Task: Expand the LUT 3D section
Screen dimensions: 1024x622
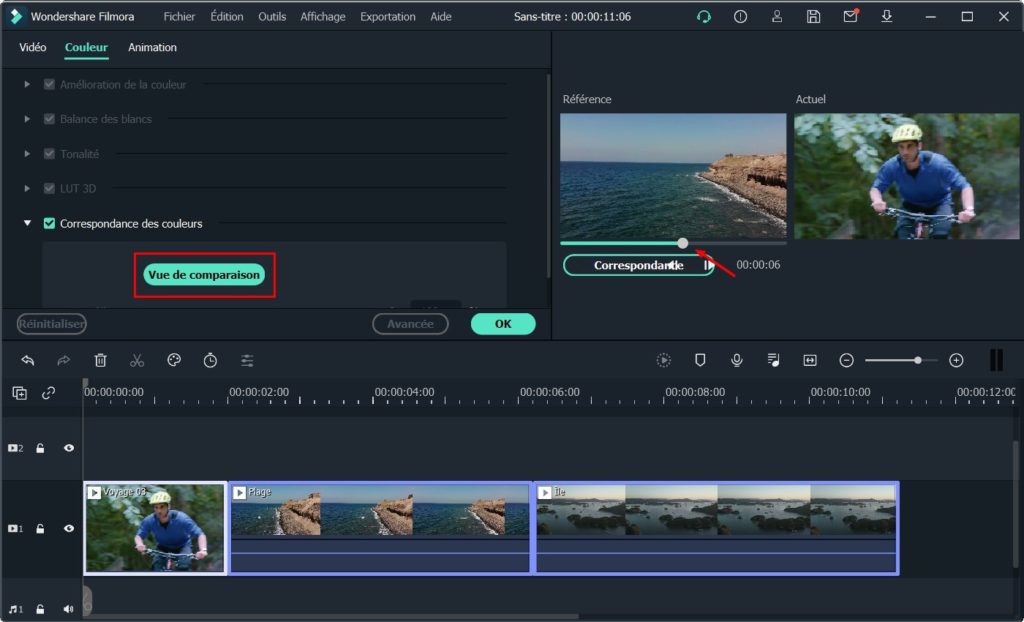Action: point(27,188)
